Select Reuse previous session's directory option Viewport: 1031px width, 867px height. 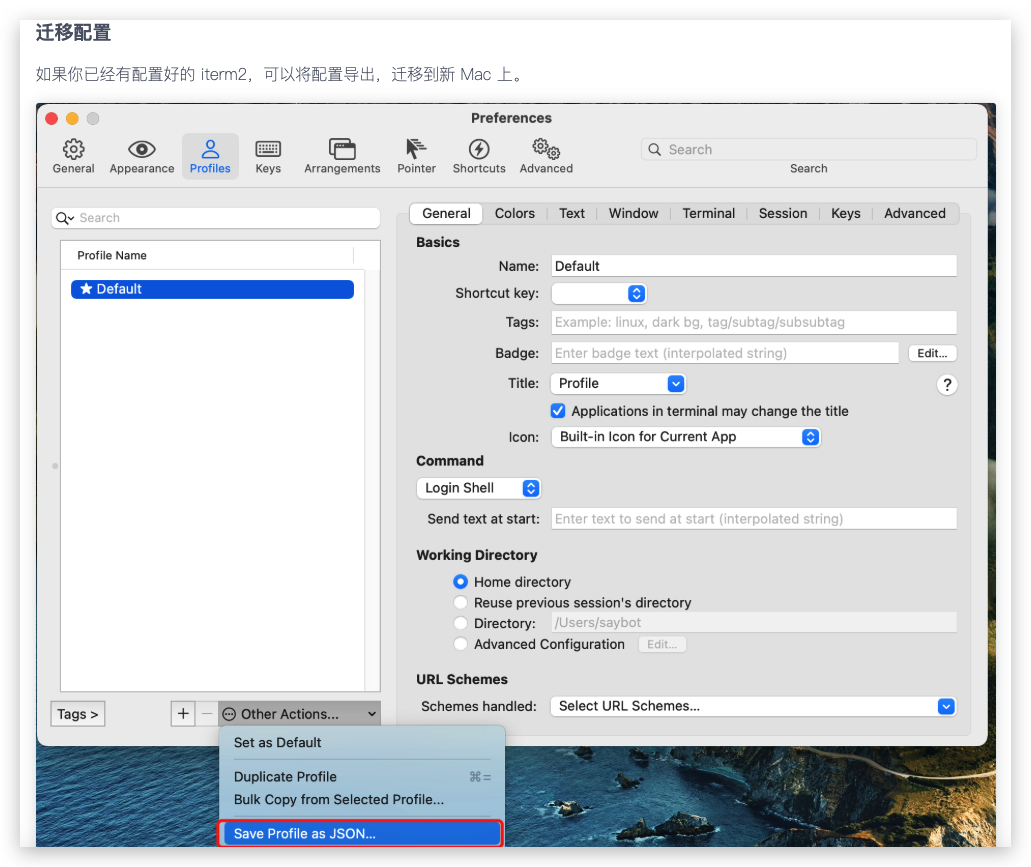460,602
